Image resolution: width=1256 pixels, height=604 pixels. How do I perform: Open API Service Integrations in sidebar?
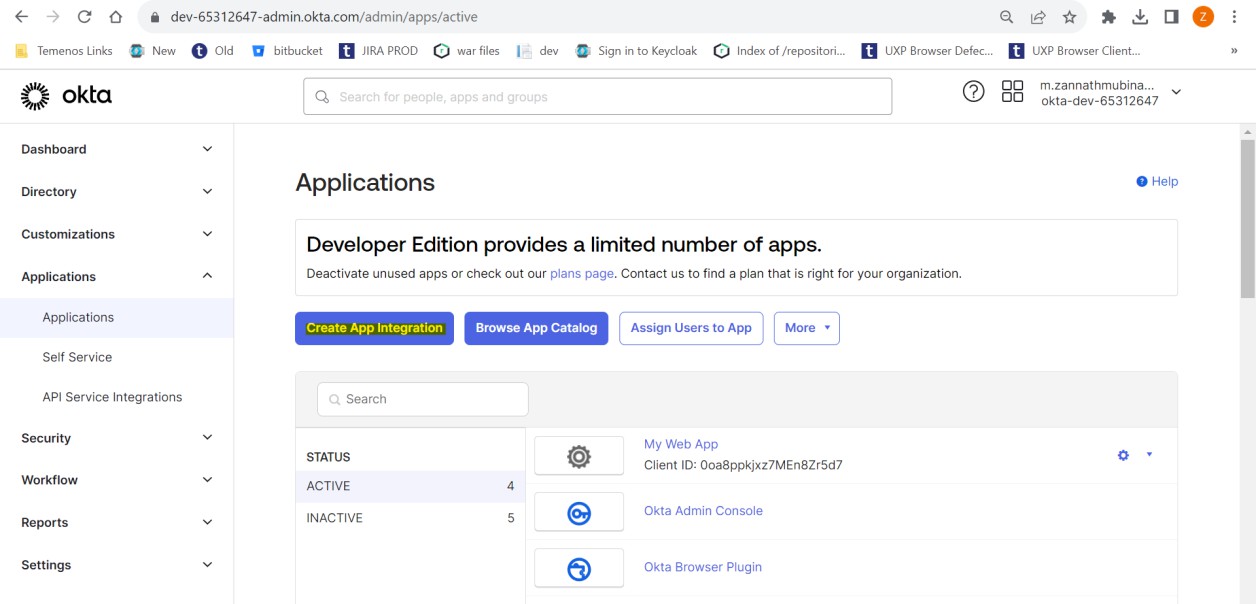[x=112, y=397]
